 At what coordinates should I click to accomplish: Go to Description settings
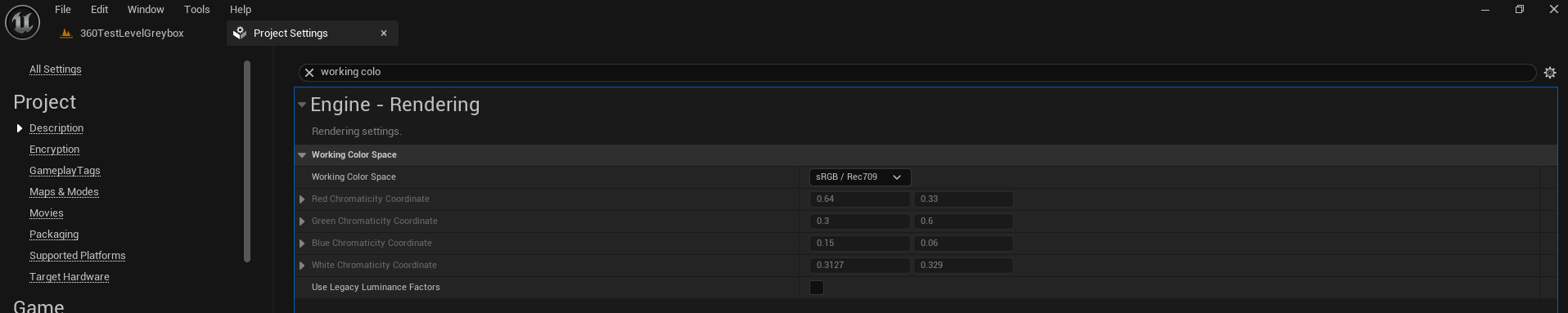tap(56, 128)
